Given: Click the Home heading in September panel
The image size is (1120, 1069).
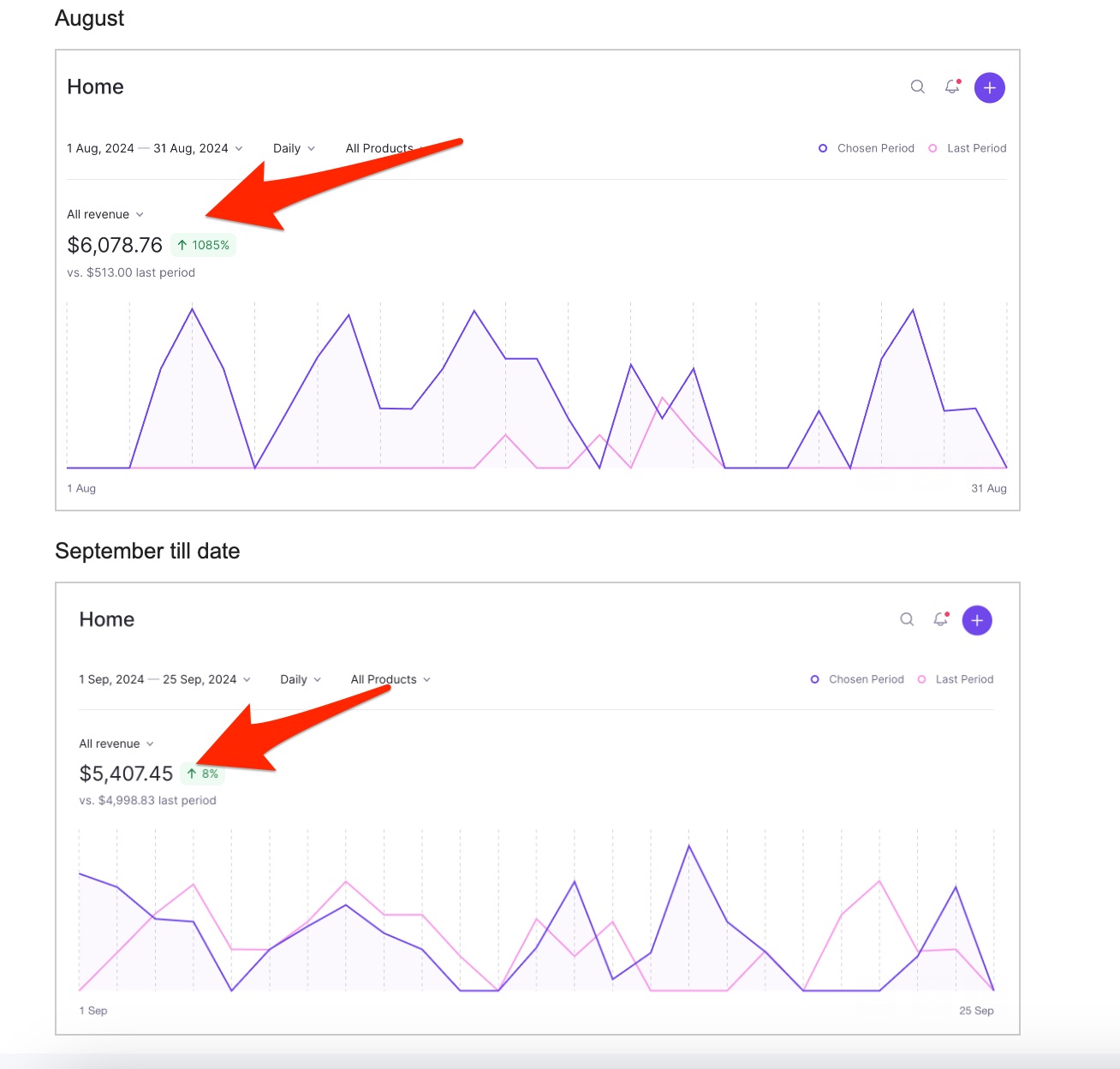Looking at the screenshot, I should click(x=106, y=619).
